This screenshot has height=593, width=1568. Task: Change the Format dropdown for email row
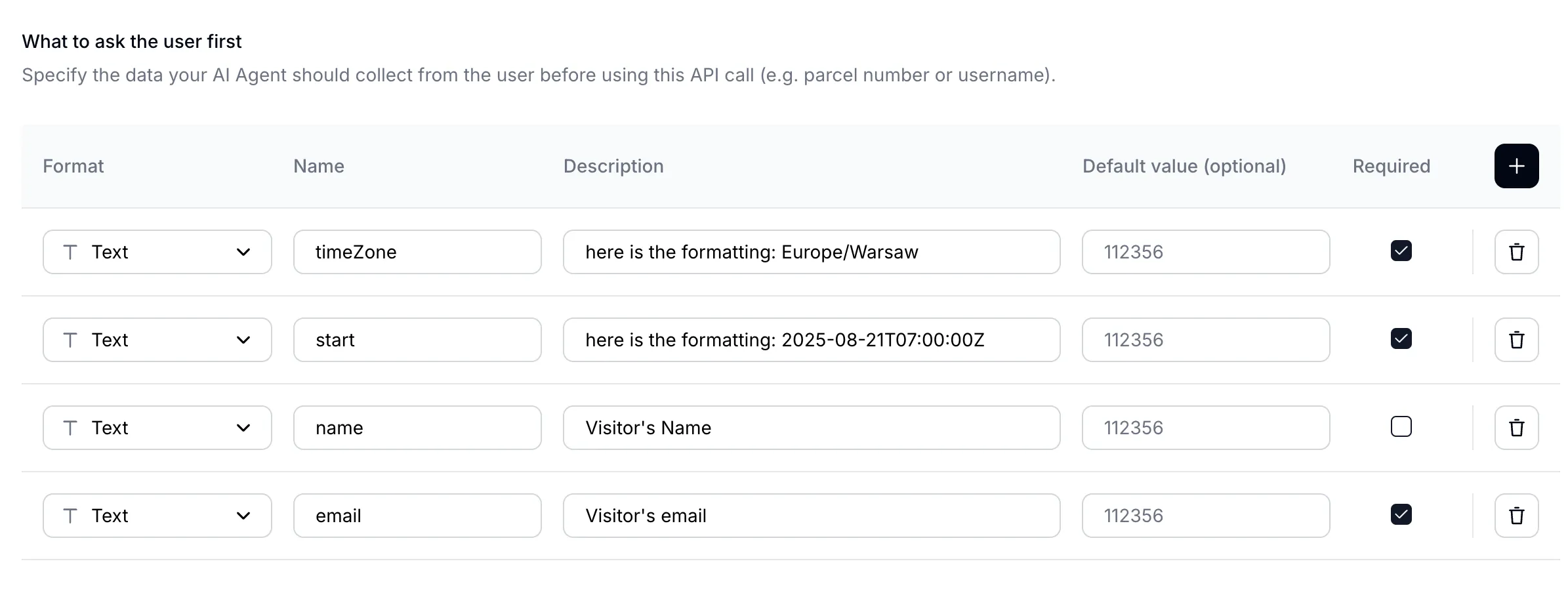157,516
